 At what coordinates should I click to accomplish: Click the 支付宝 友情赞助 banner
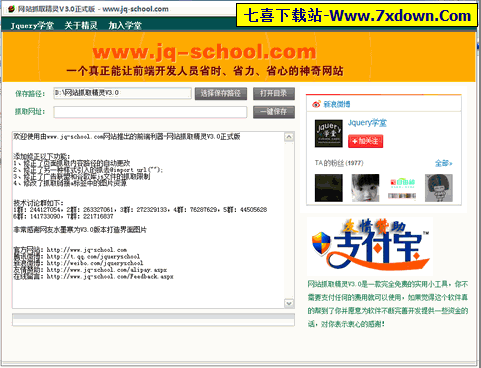(x=370, y=246)
